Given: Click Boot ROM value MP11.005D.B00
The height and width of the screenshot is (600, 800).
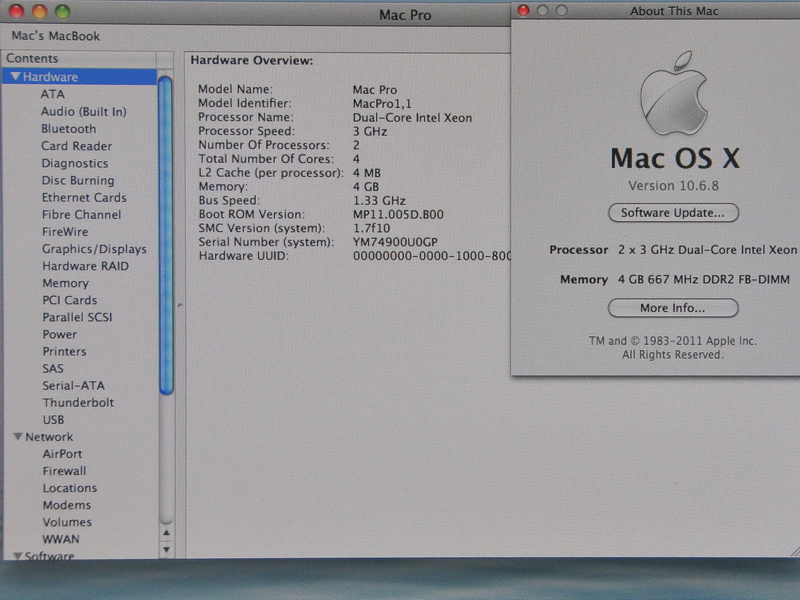Looking at the screenshot, I should tap(398, 214).
